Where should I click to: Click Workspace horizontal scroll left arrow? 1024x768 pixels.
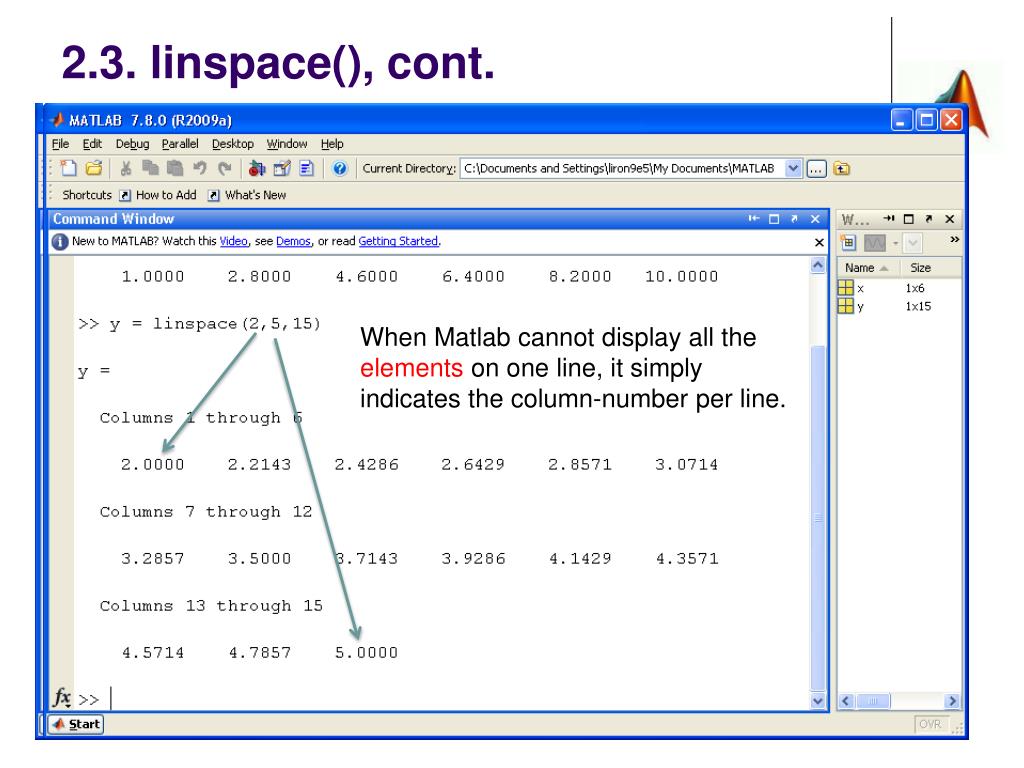point(846,701)
